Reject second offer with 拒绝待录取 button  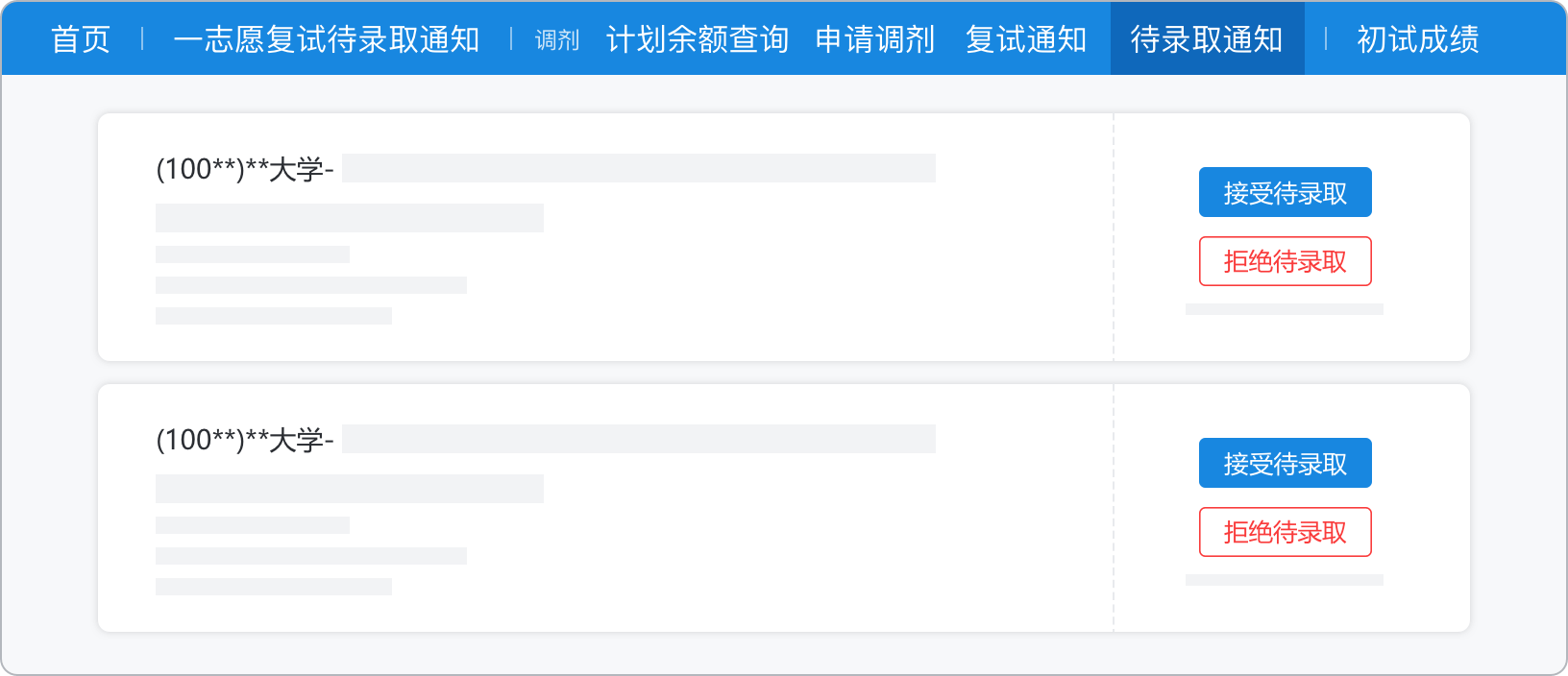[x=1286, y=532]
